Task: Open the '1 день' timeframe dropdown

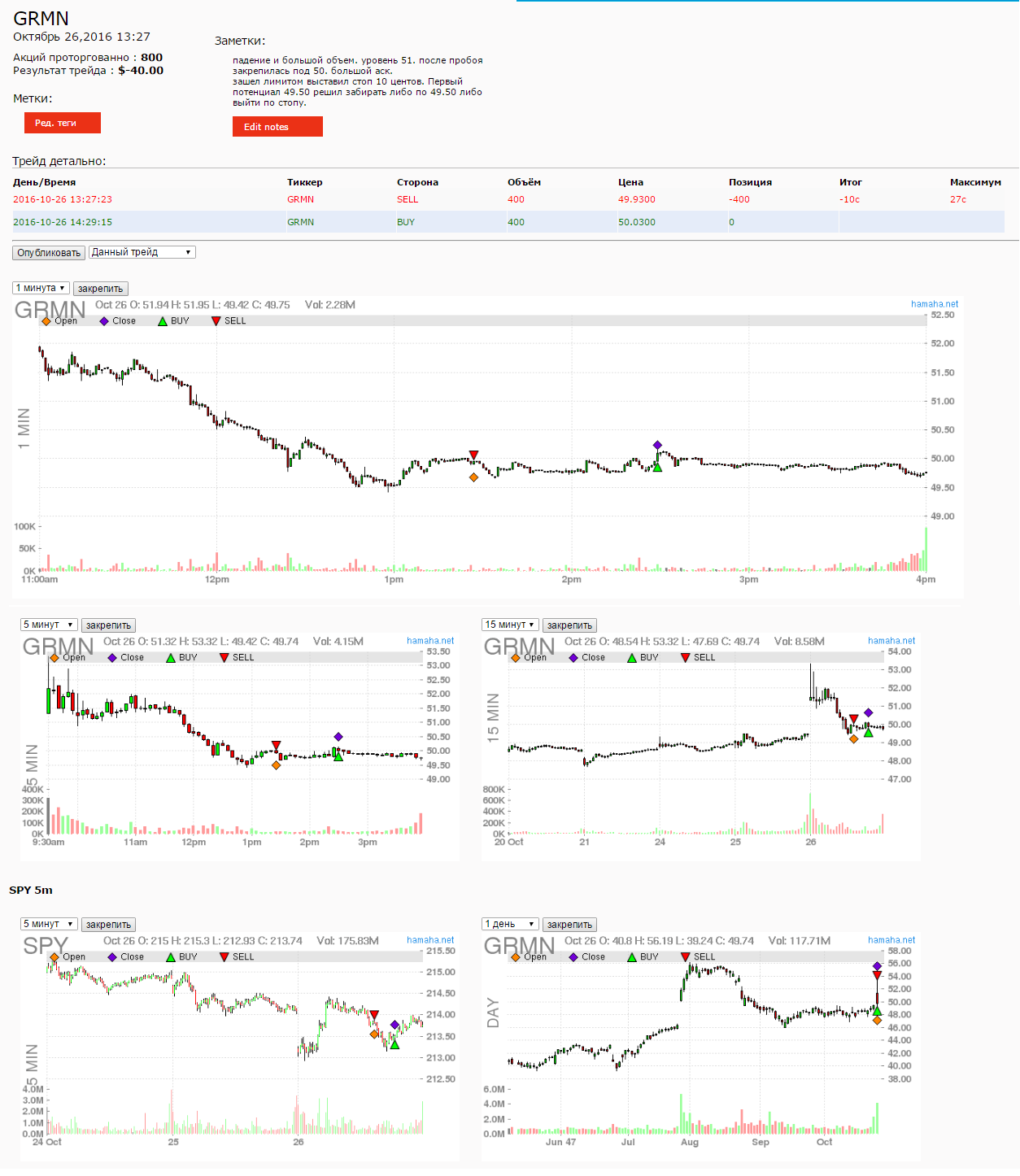Action: [510, 924]
